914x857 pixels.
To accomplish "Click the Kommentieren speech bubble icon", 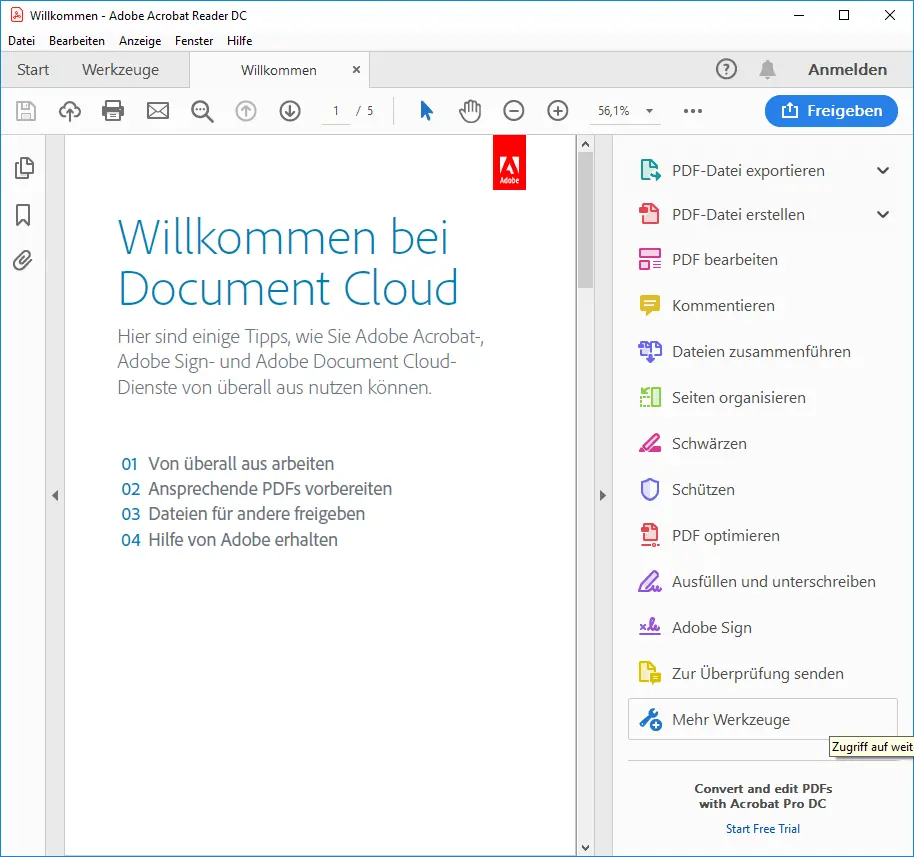I will point(650,305).
